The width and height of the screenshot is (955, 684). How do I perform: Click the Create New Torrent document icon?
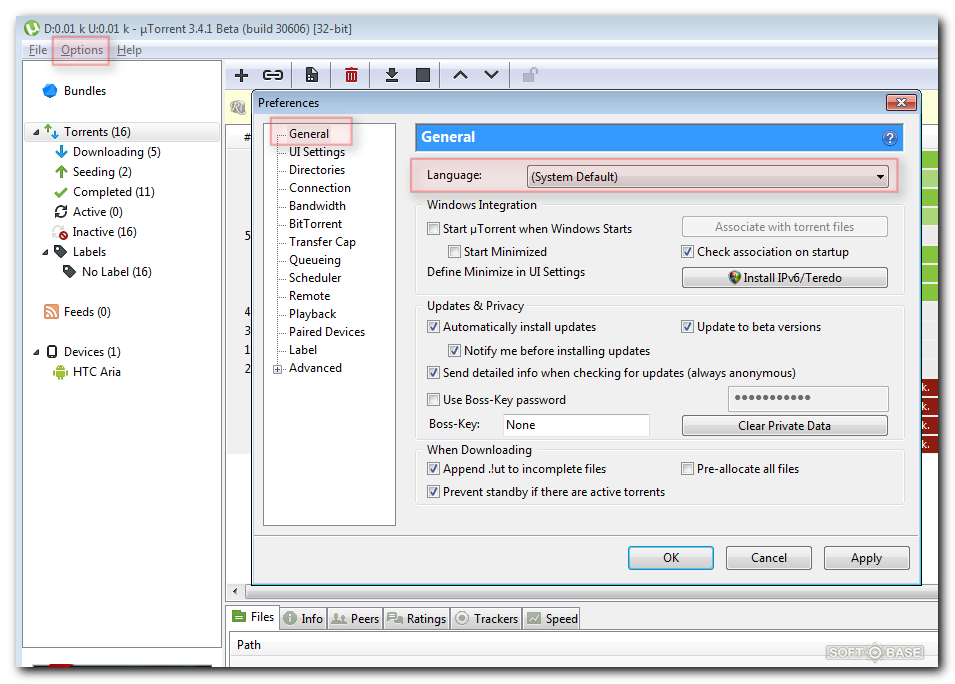[x=312, y=75]
